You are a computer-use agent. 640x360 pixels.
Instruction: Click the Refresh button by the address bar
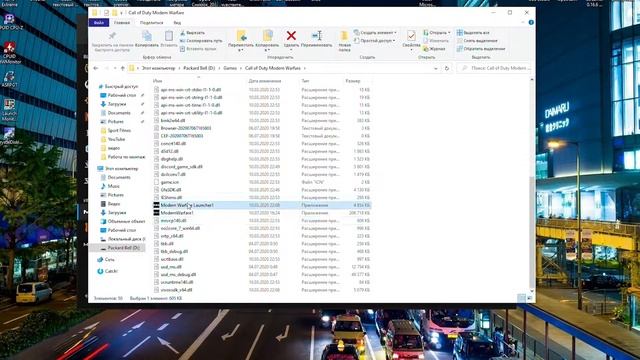pyautogui.click(x=447, y=68)
